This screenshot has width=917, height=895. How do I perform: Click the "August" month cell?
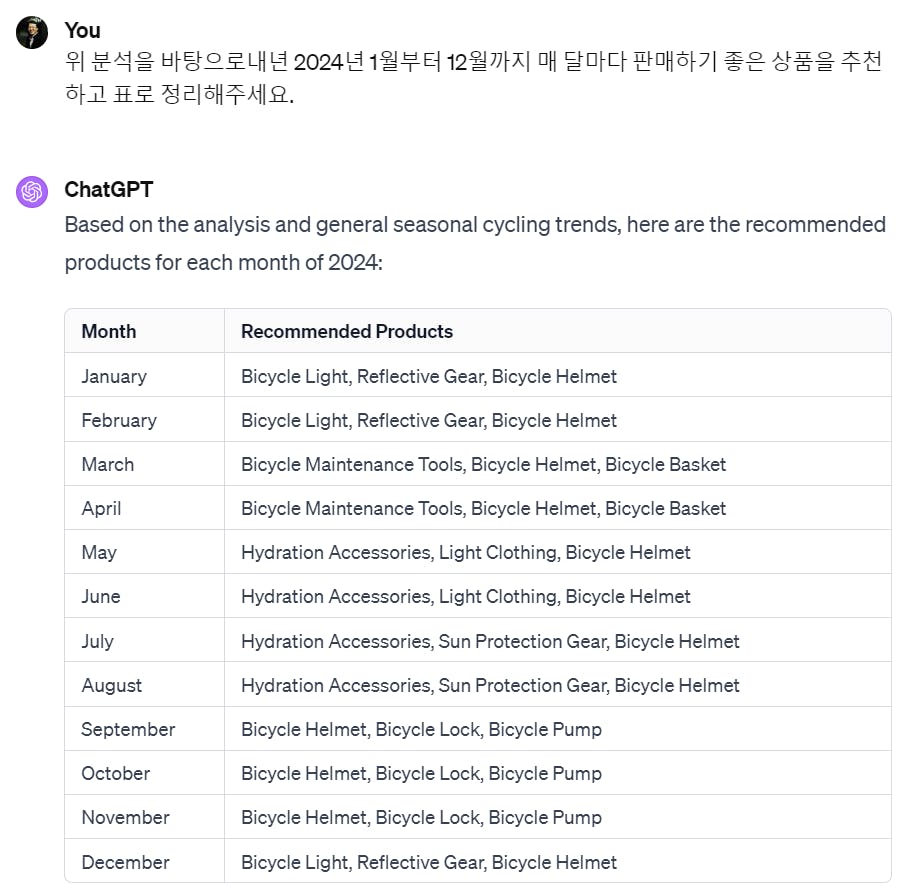pos(112,686)
